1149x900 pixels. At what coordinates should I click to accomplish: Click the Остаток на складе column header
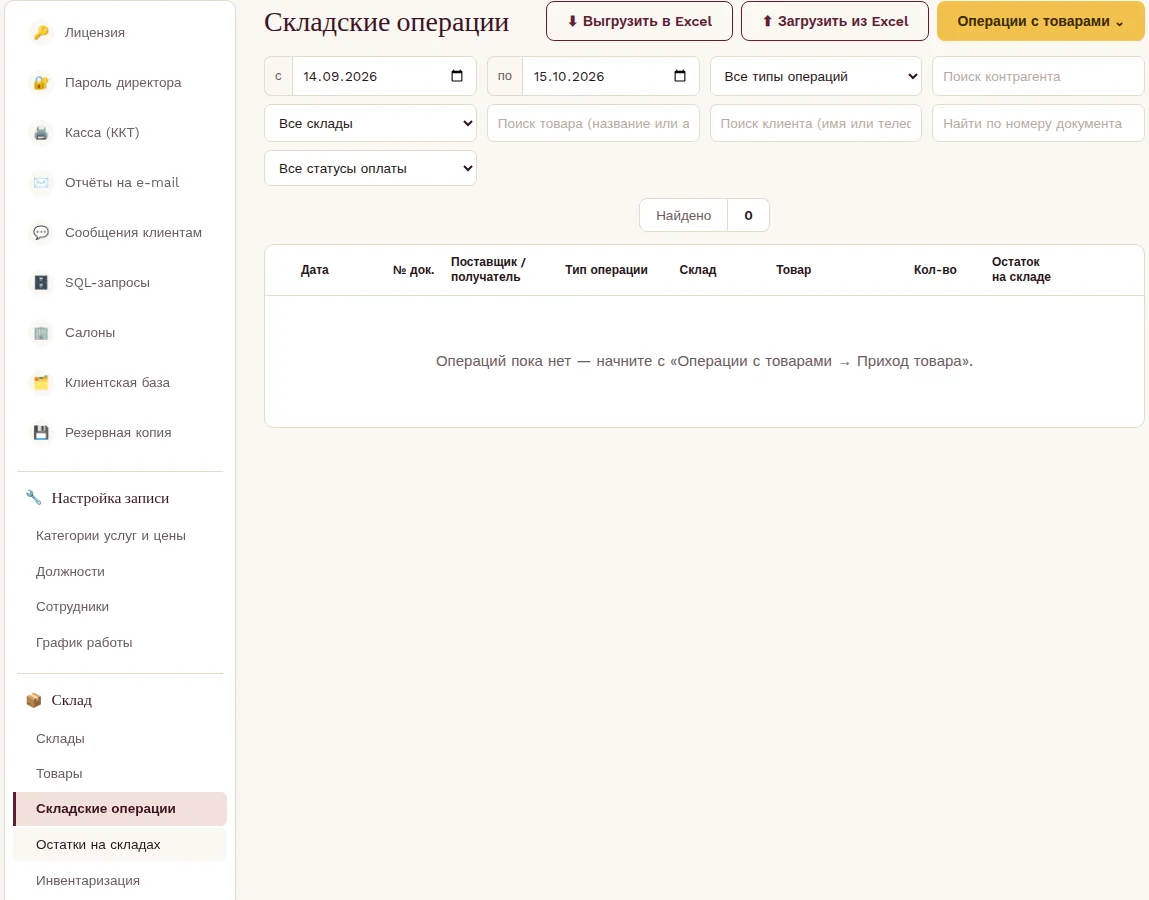[1021, 270]
